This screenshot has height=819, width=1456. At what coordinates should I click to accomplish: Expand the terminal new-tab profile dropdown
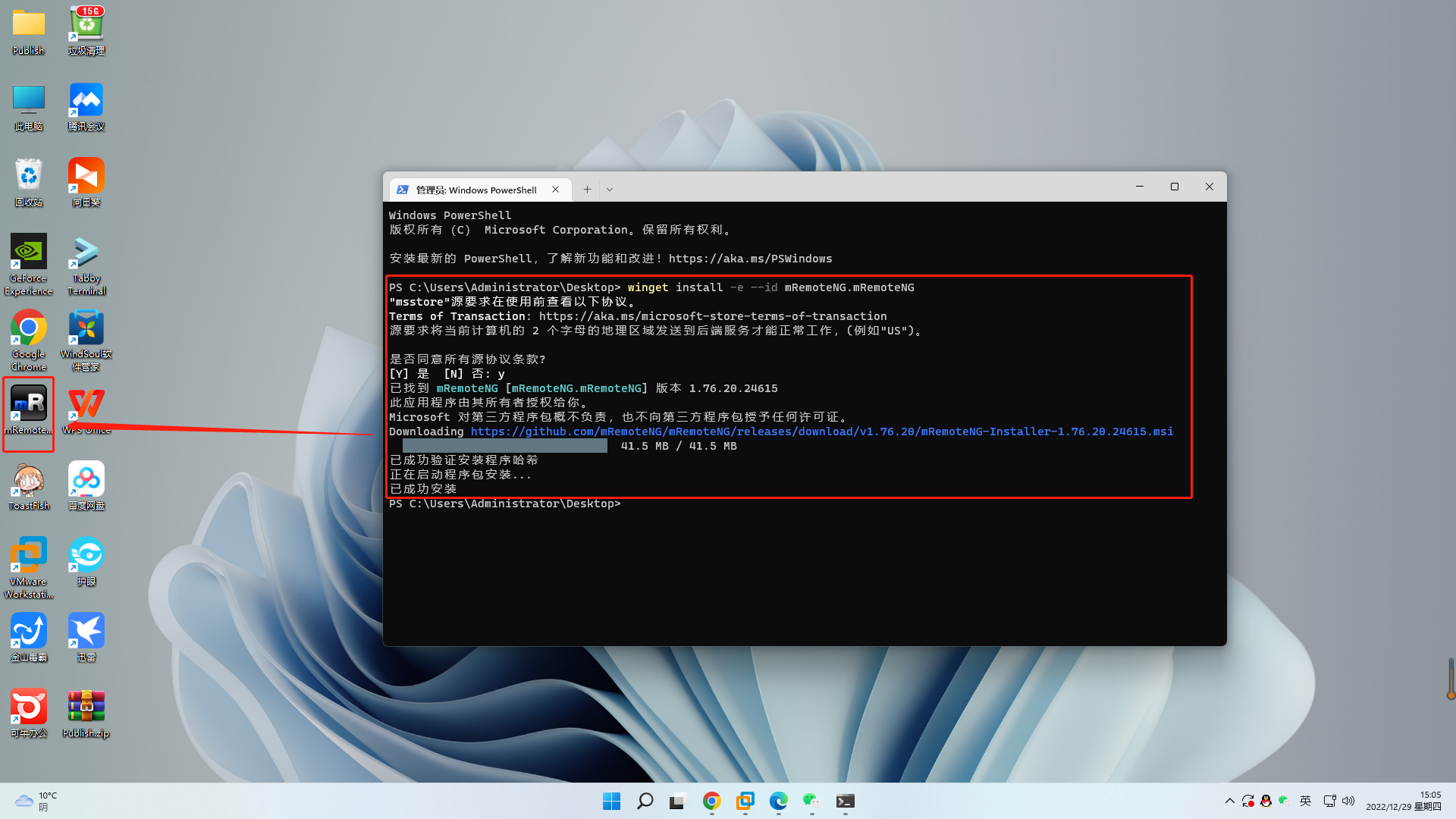point(610,190)
